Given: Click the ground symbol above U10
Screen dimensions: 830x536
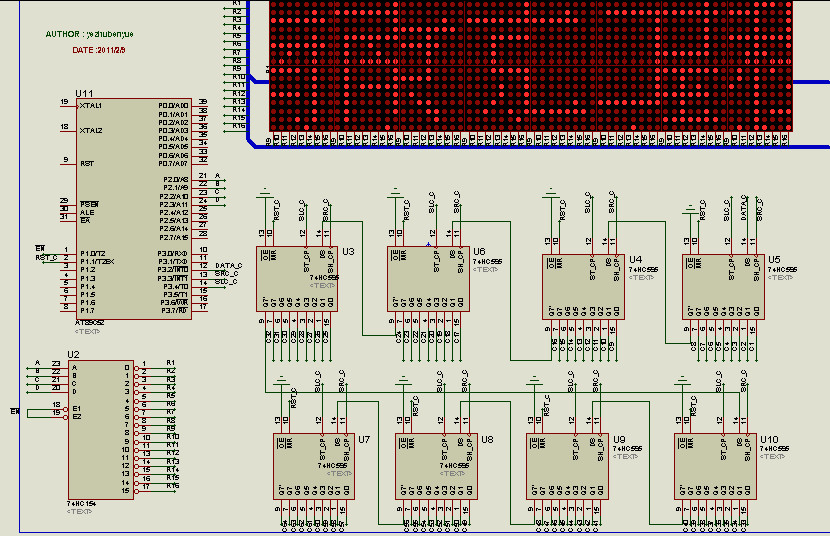Looking at the screenshot, I should (682, 379).
